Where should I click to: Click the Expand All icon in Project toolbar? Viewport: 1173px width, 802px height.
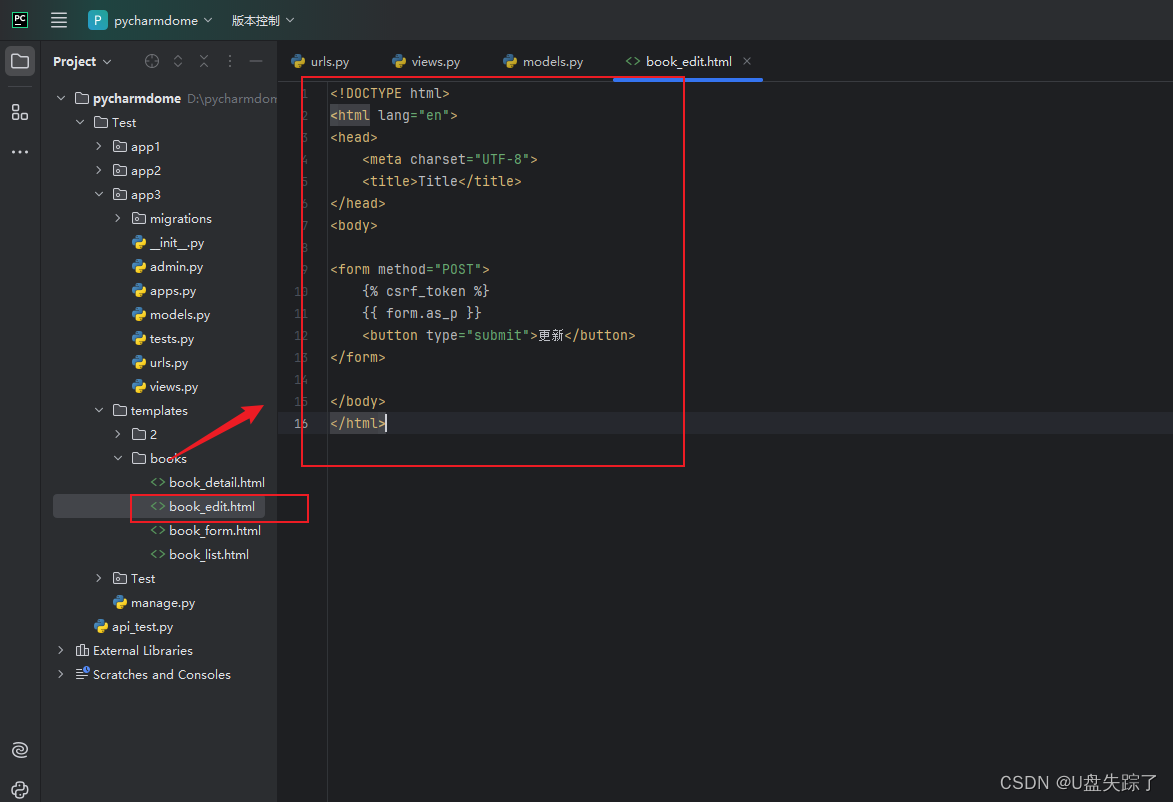point(177,61)
